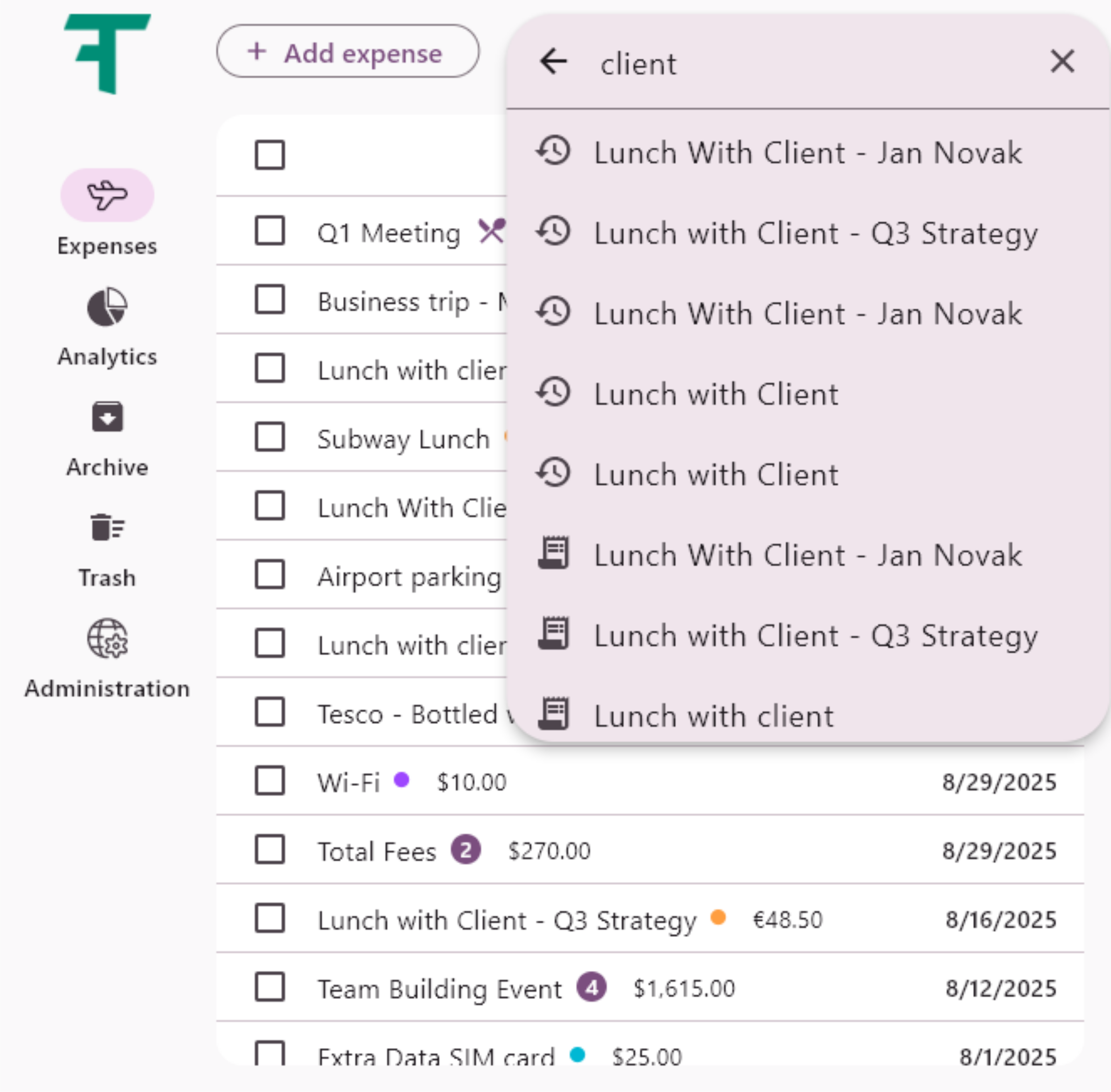The image size is (1111, 1092).
Task: Open Administration globe settings icon
Action: (107, 638)
